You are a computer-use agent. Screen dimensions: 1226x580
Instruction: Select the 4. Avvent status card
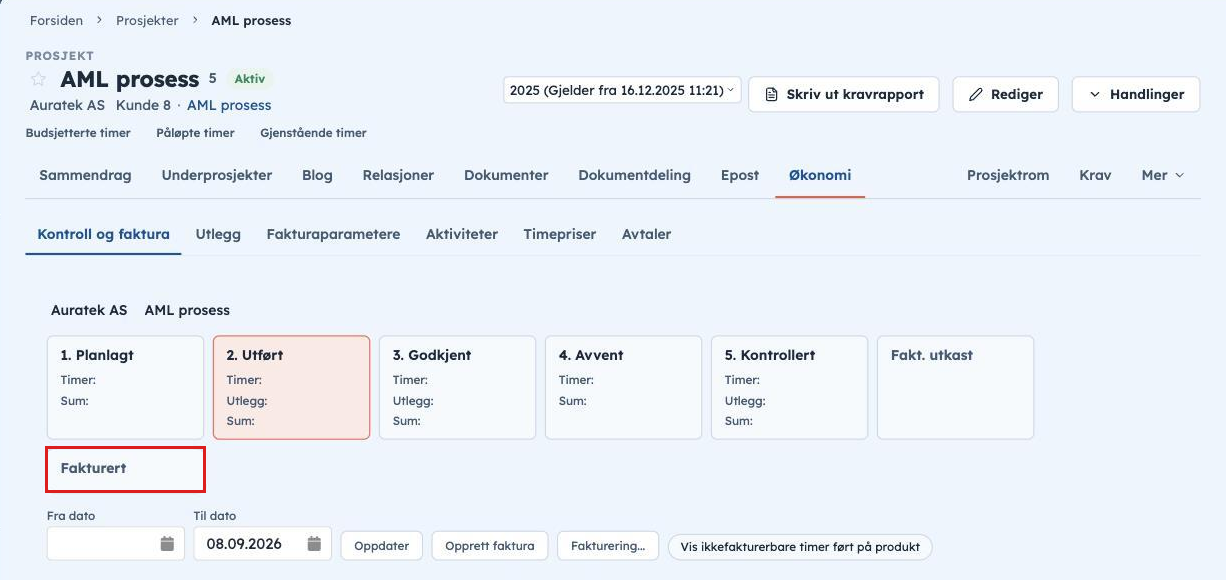(x=623, y=387)
